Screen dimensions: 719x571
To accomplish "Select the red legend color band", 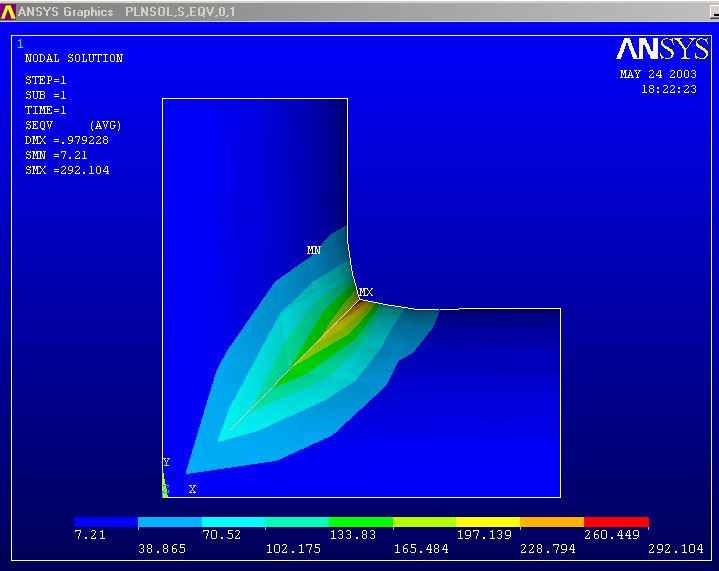I will (616, 522).
